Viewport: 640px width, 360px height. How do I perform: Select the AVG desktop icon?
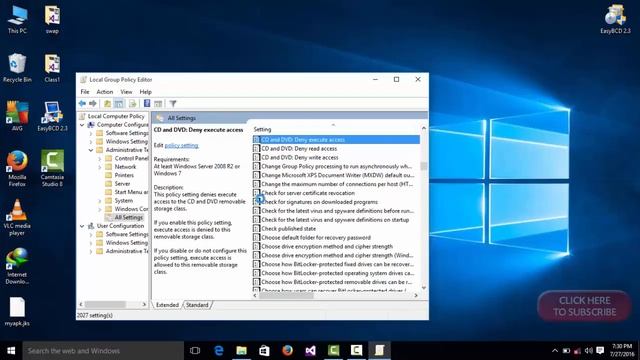(17, 116)
